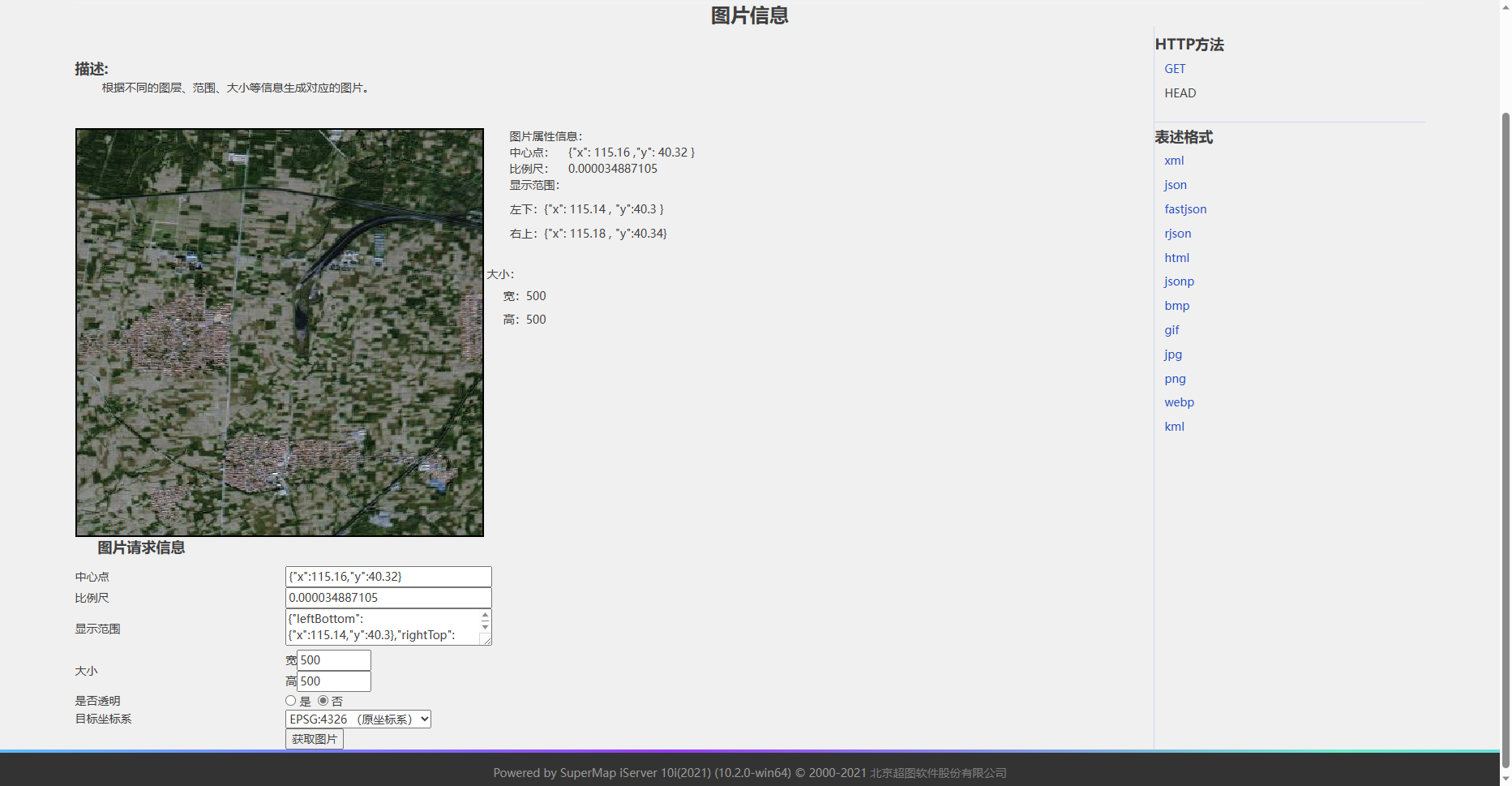Open the jsonp format link
This screenshot has height=786, width=1512.
coord(1180,281)
